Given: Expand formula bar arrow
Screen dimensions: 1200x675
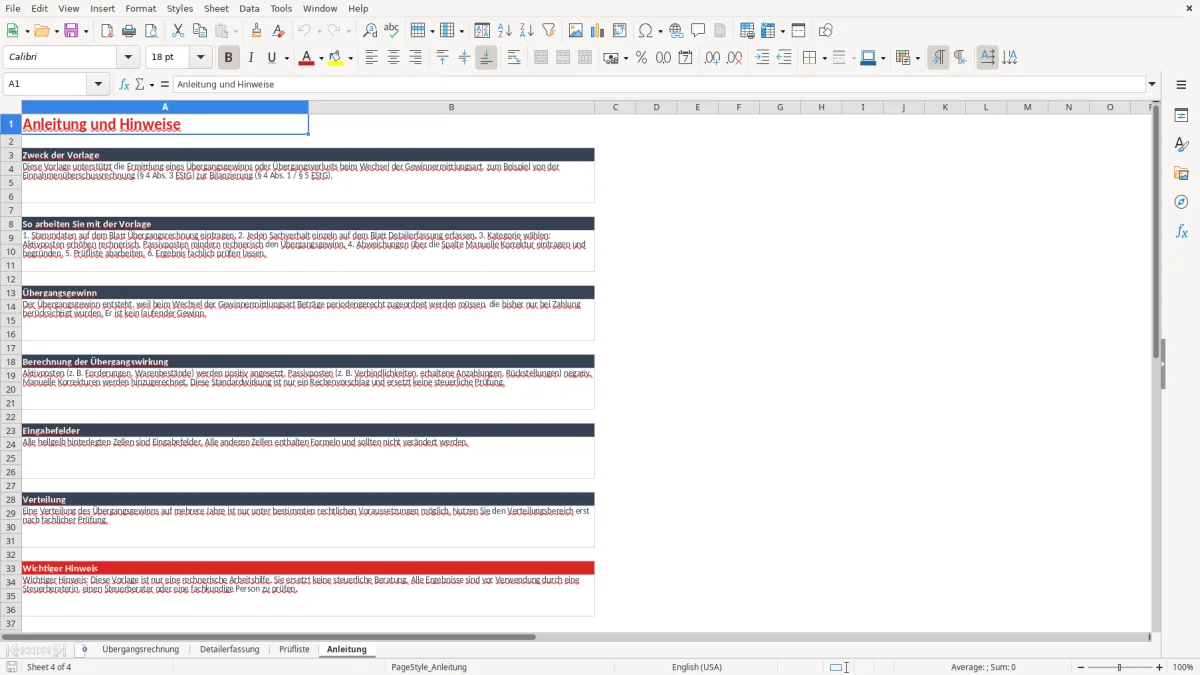Looking at the screenshot, I should [x=1152, y=84].
